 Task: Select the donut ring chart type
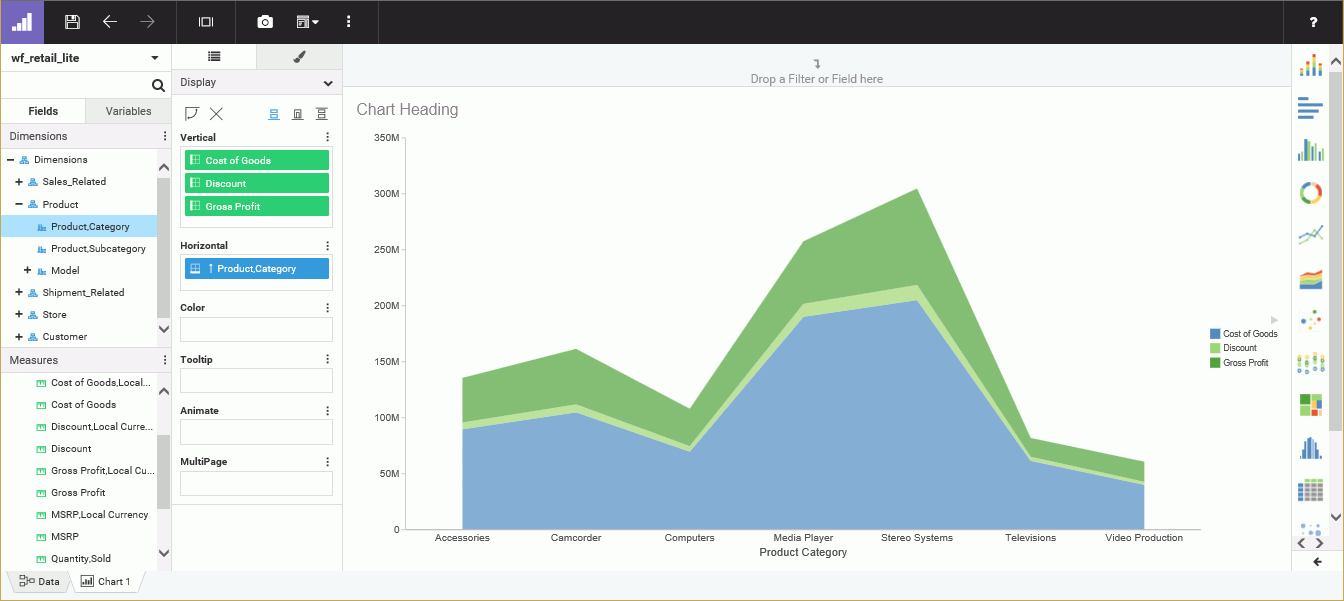pos(1310,193)
